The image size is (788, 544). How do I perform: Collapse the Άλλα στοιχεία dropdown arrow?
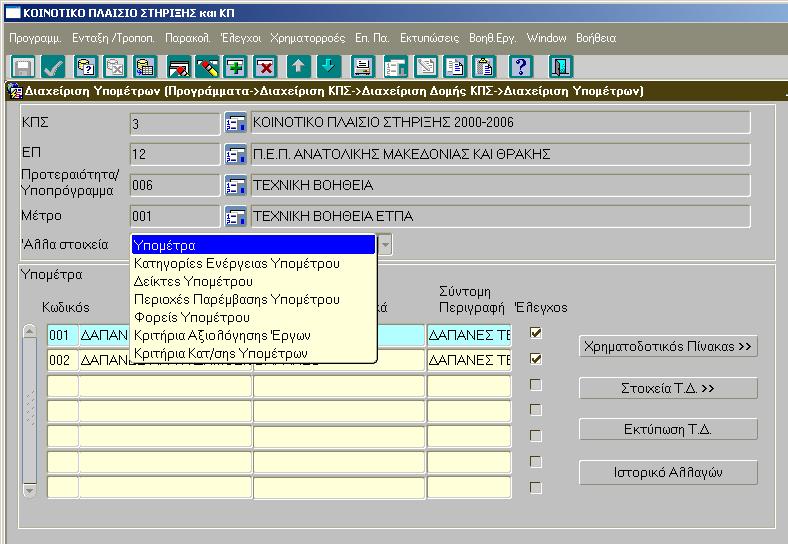(385, 245)
